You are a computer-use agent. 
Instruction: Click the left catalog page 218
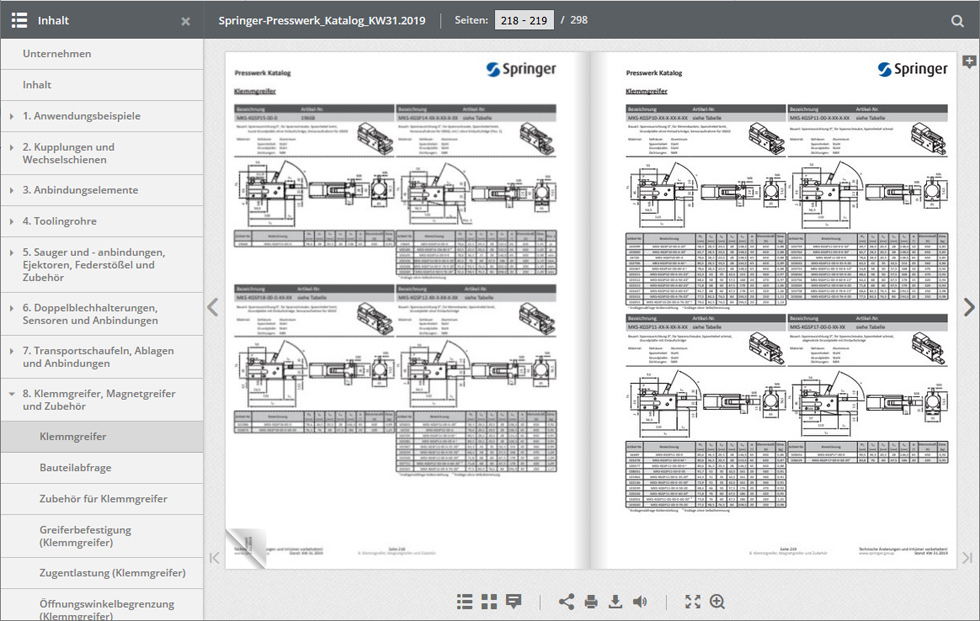(x=408, y=310)
